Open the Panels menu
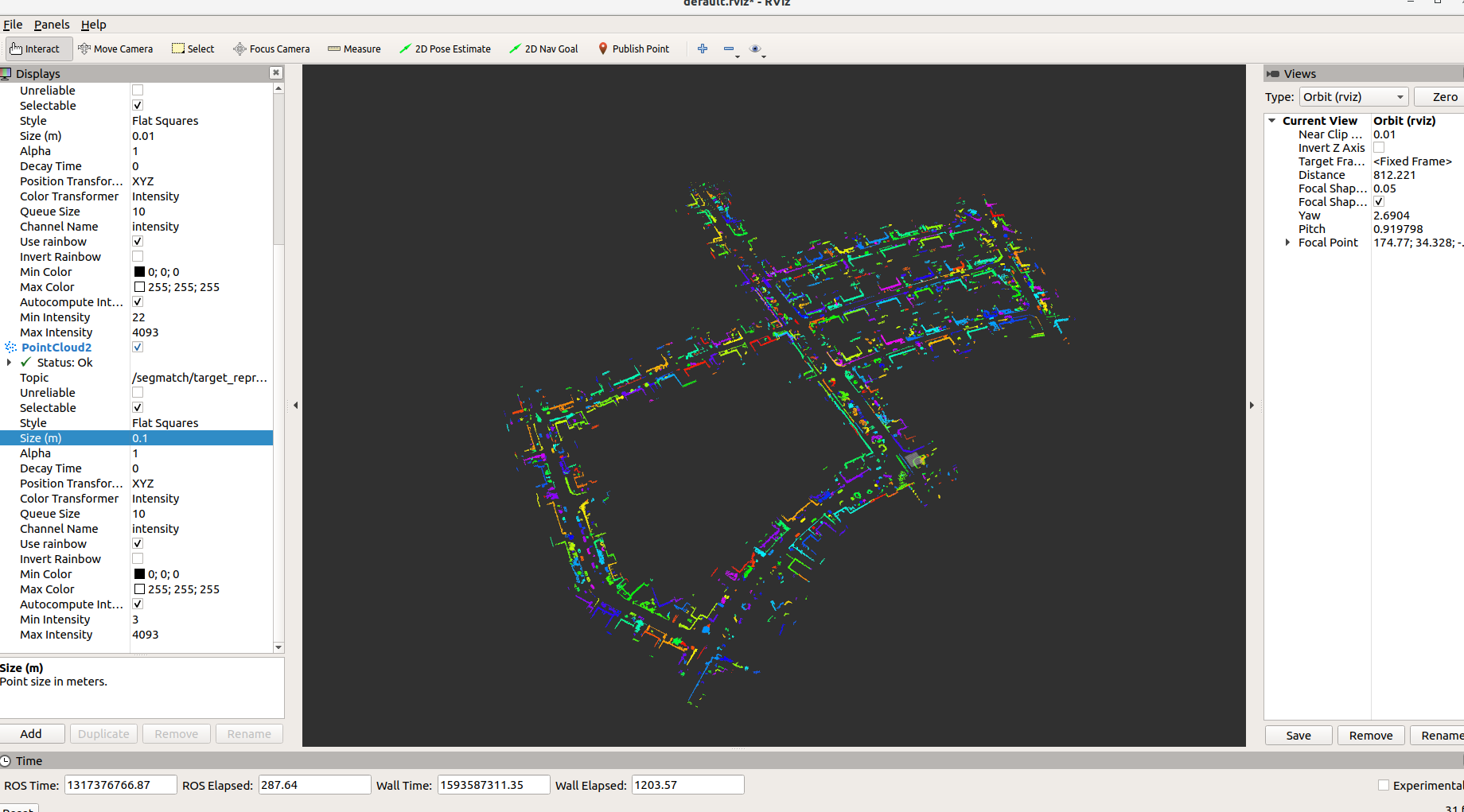Screen dimensions: 1464x812 tap(52, 25)
